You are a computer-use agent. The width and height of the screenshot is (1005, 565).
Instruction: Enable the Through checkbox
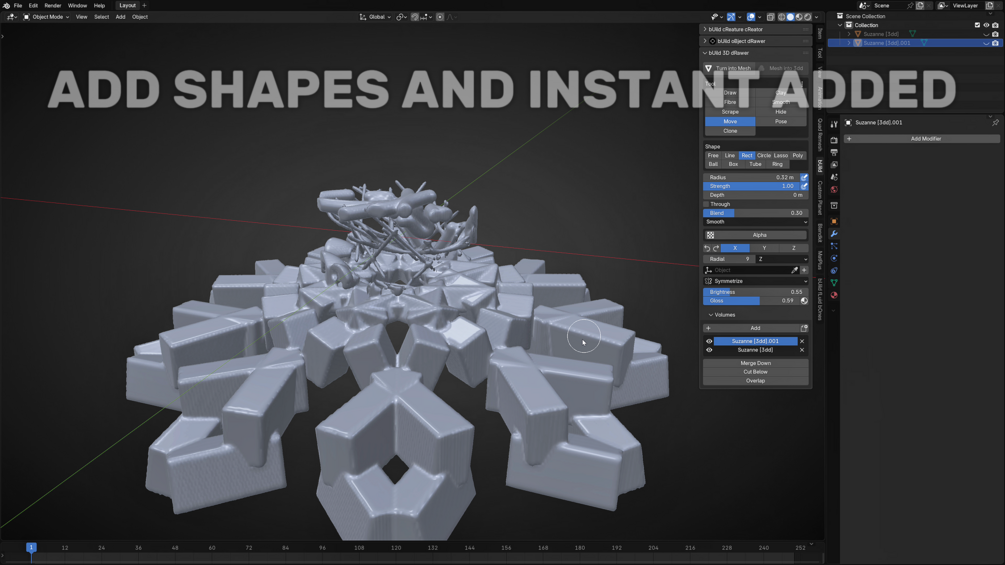pos(706,204)
